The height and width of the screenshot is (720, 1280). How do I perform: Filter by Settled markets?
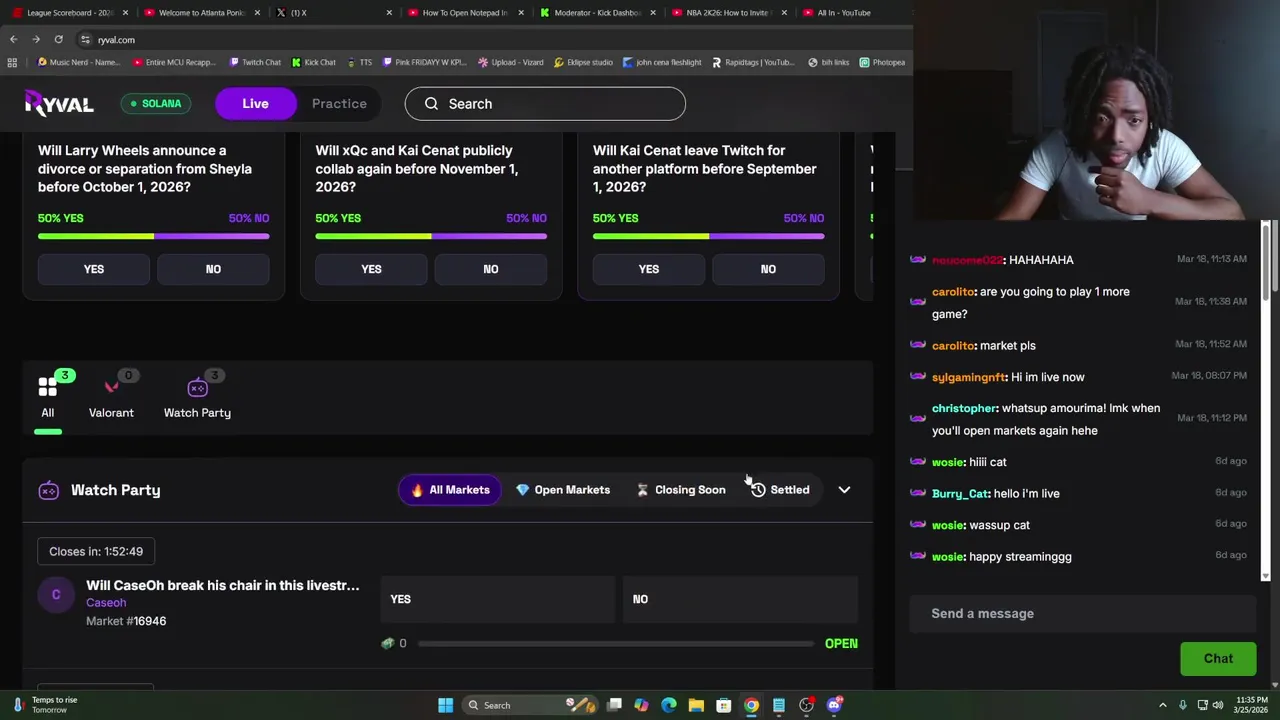pyautogui.click(x=780, y=490)
